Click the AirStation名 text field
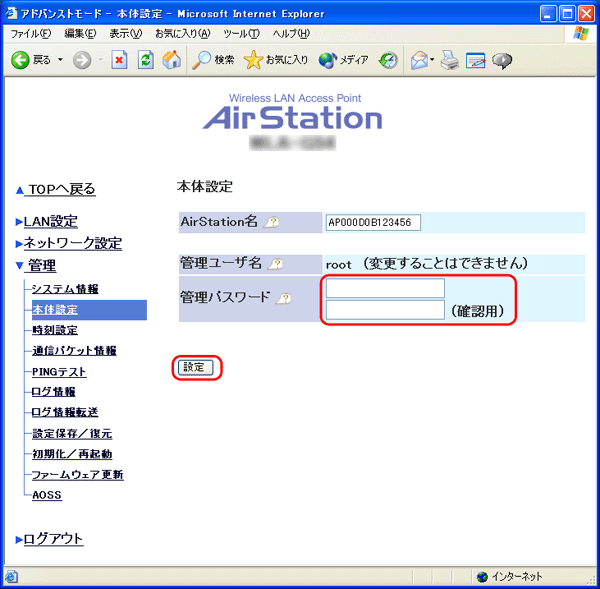Viewport: 600px width, 589px height. tap(373, 222)
